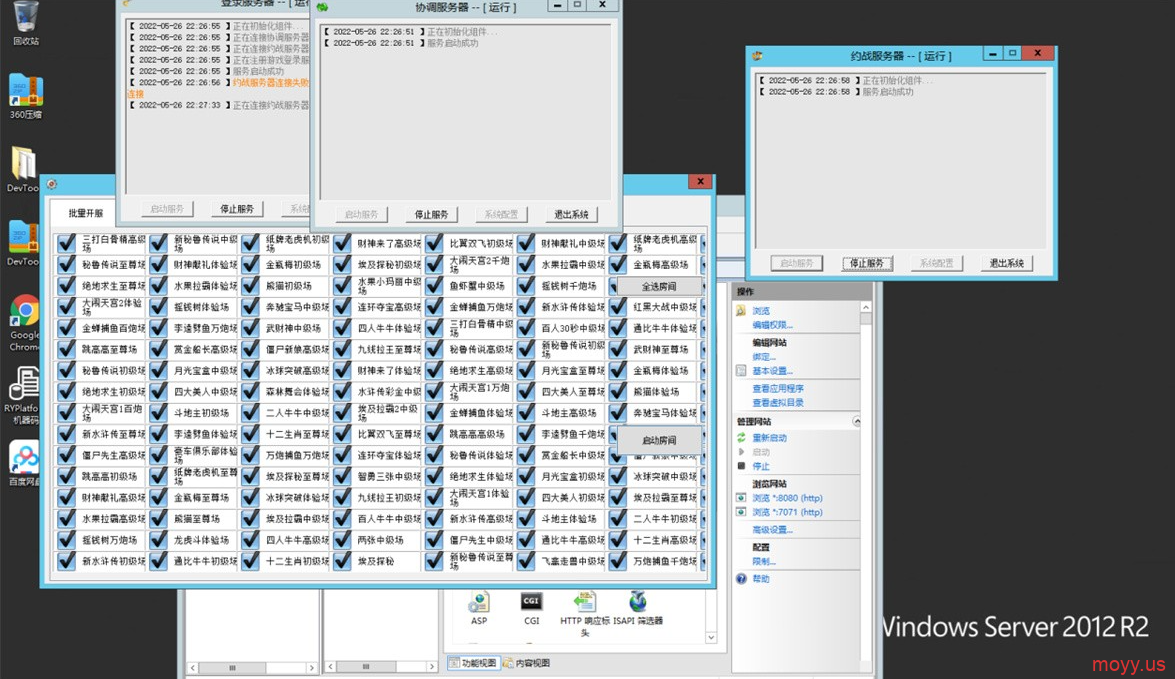Collapse the 管理网站 section chevron
The width and height of the screenshot is (1175, 679).
(857, 421)
